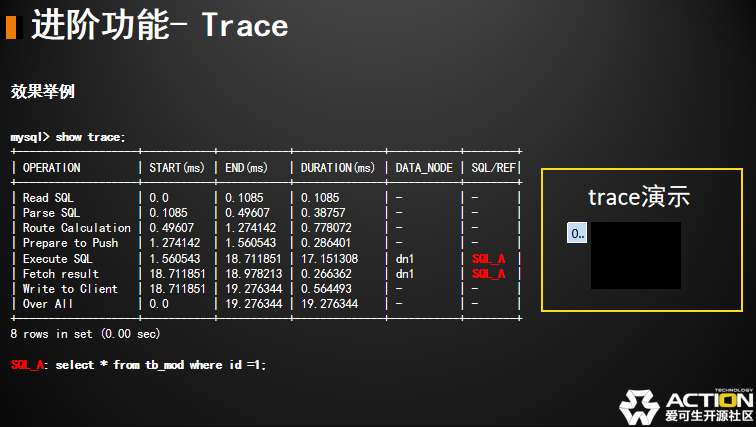This screenshot has height=427, width=756.
Task: Click the trace demo video thumbnail
Action: click(635, 255)
